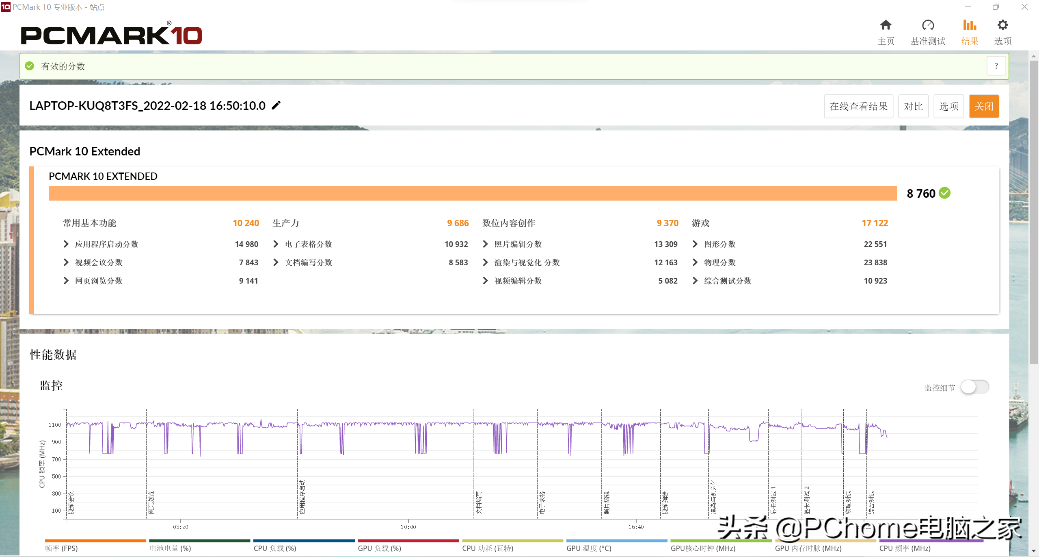Toggle the monitoring details (监控细节) switch

(973, 387)
